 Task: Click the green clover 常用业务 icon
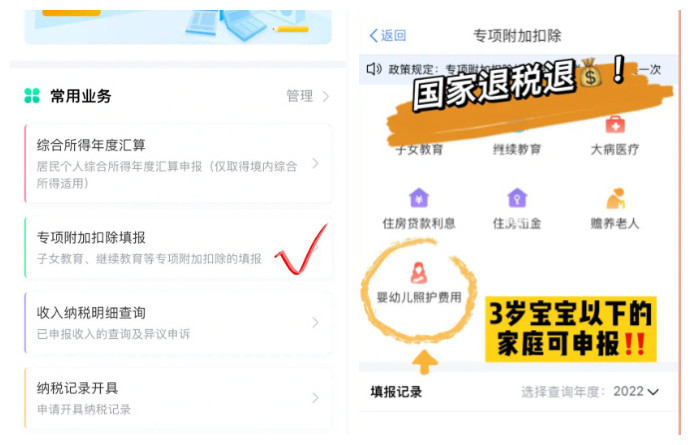(32, 96)
